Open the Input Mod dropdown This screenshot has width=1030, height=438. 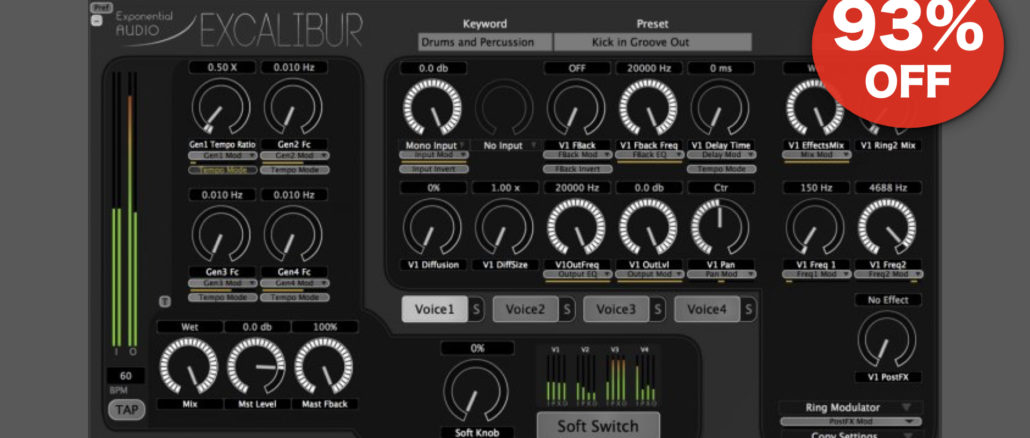434,154
